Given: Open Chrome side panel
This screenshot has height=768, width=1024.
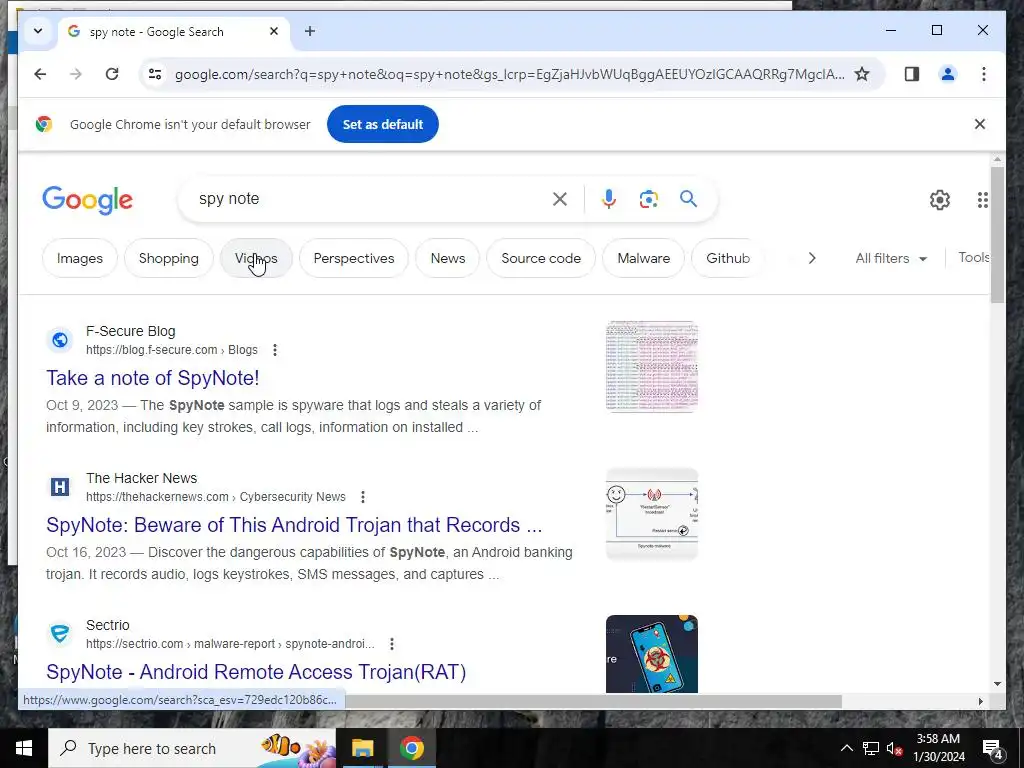Looking at the screenshot, I should 912,74.
